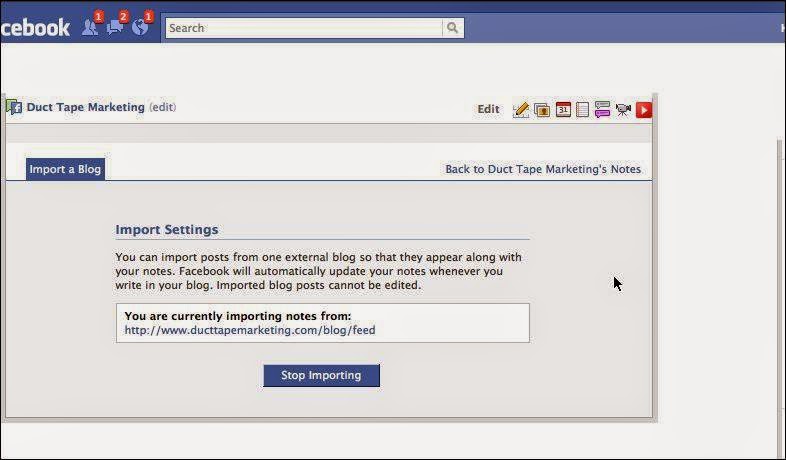Open the red YouTube play icon

tap(644, 110)
